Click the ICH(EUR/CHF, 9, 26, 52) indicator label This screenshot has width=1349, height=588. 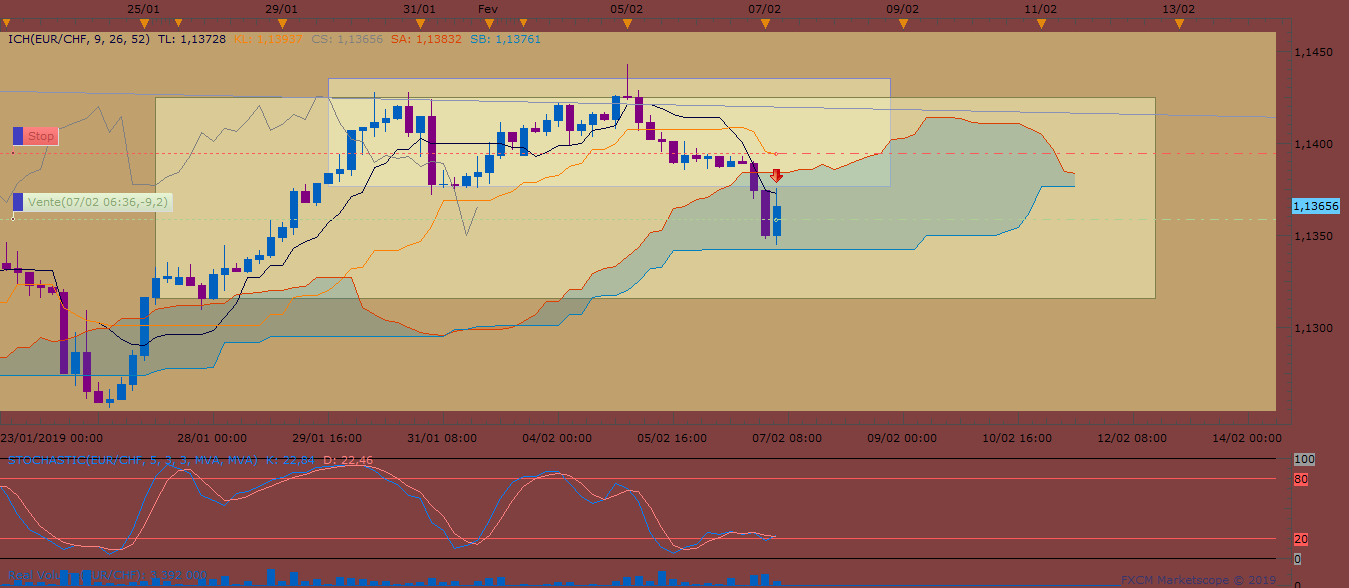pos(78,39)
